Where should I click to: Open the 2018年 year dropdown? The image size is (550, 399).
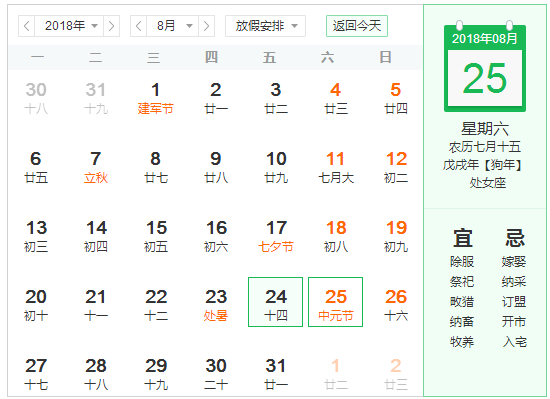pos(69,26)
